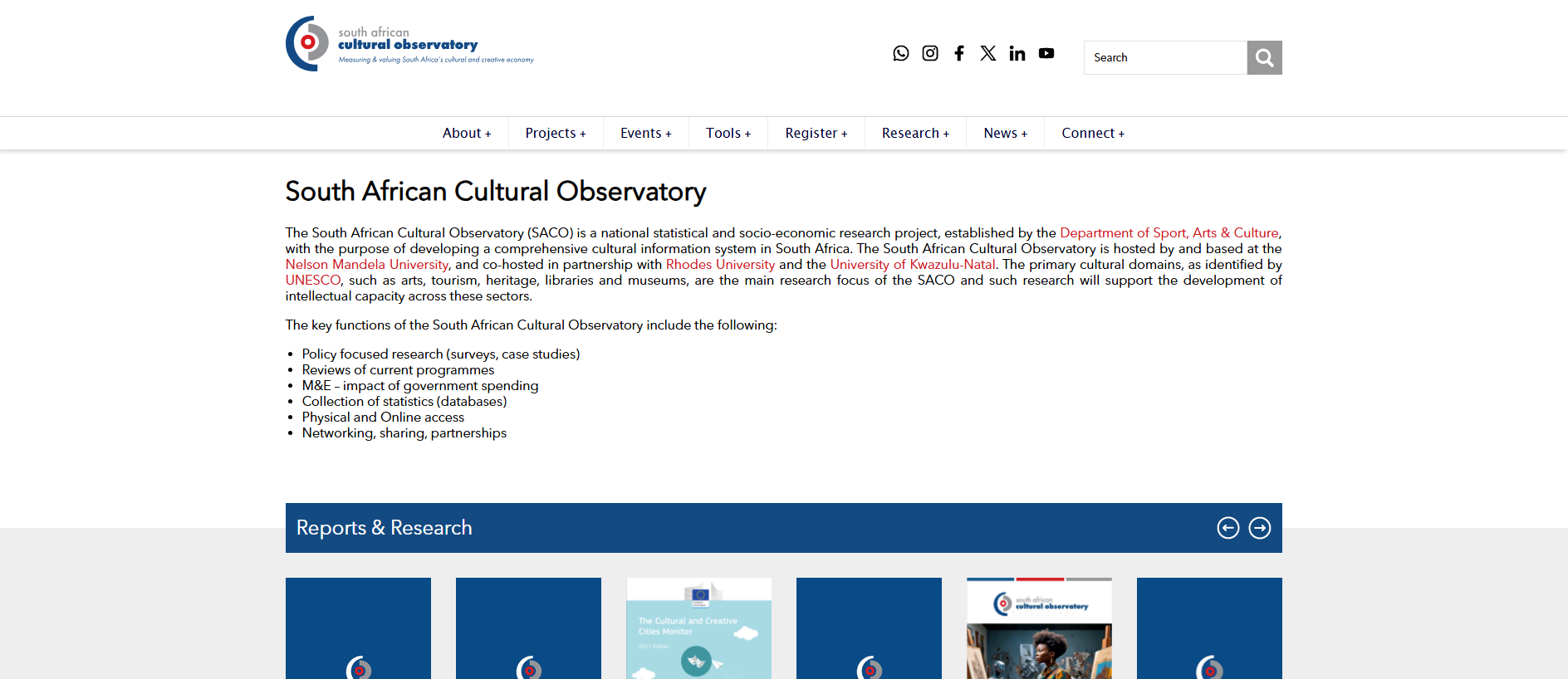Follow the Nelson Mandela University link
Image resolution: width=1568 pixels, height=679 pixels.
click(x=367, y=265)
